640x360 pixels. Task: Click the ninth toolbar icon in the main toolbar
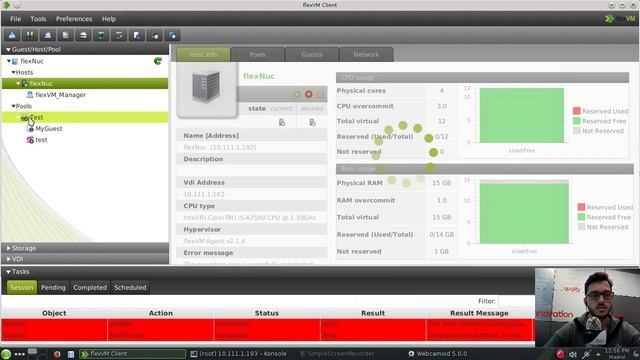point(155,35)
